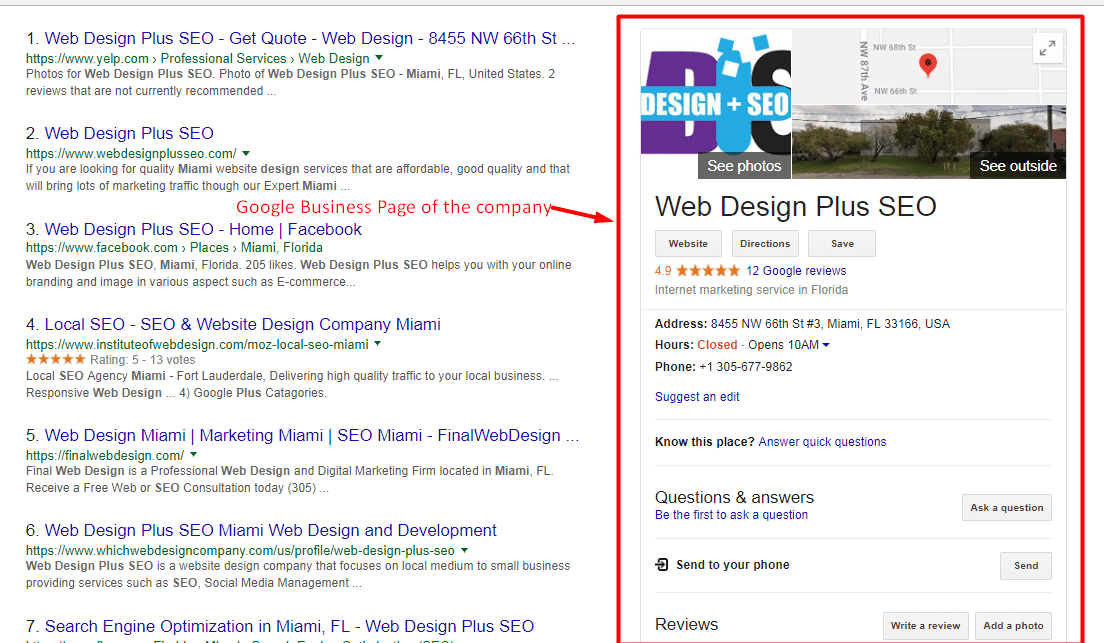Click the Rating: 5 - 13 votes text

(x=142, y=360)
